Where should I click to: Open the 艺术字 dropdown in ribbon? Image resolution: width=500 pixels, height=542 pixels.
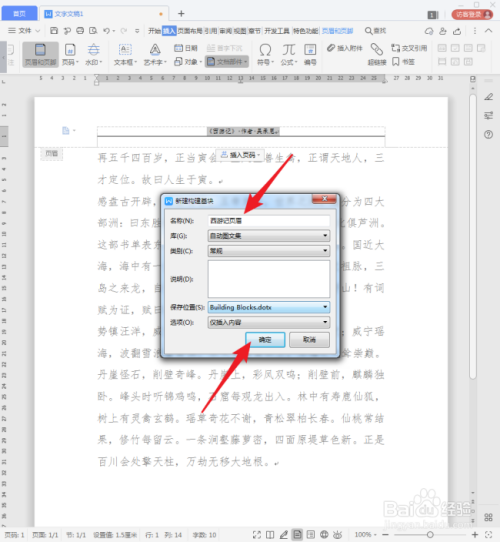coord(155,54)
